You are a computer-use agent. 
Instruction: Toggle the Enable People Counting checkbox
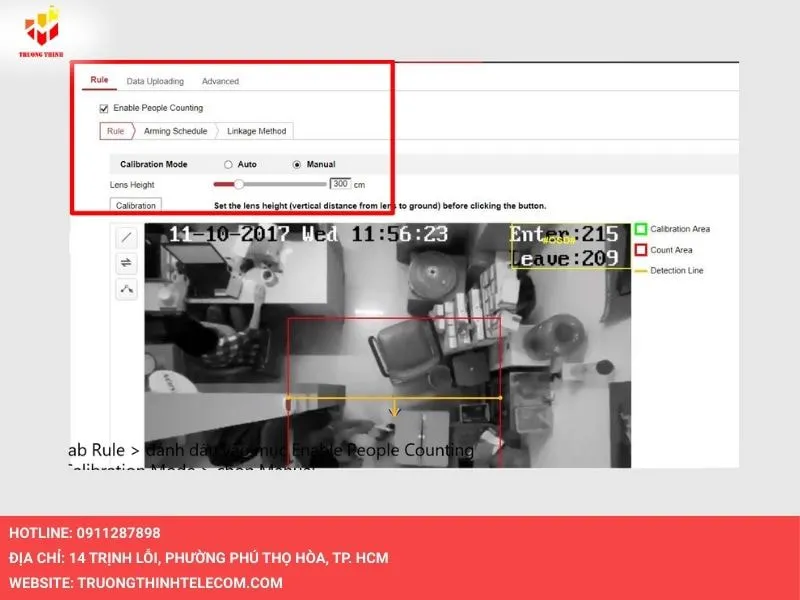coord(103,108)
